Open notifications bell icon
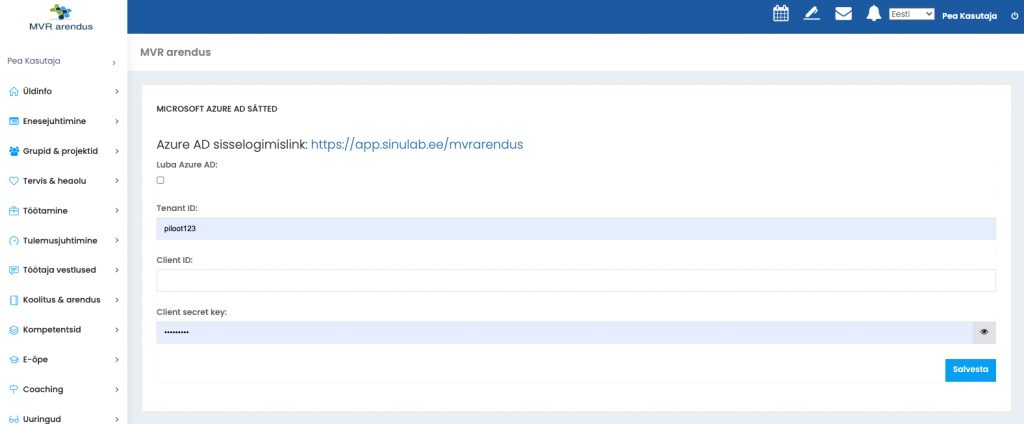 point(874,13)
